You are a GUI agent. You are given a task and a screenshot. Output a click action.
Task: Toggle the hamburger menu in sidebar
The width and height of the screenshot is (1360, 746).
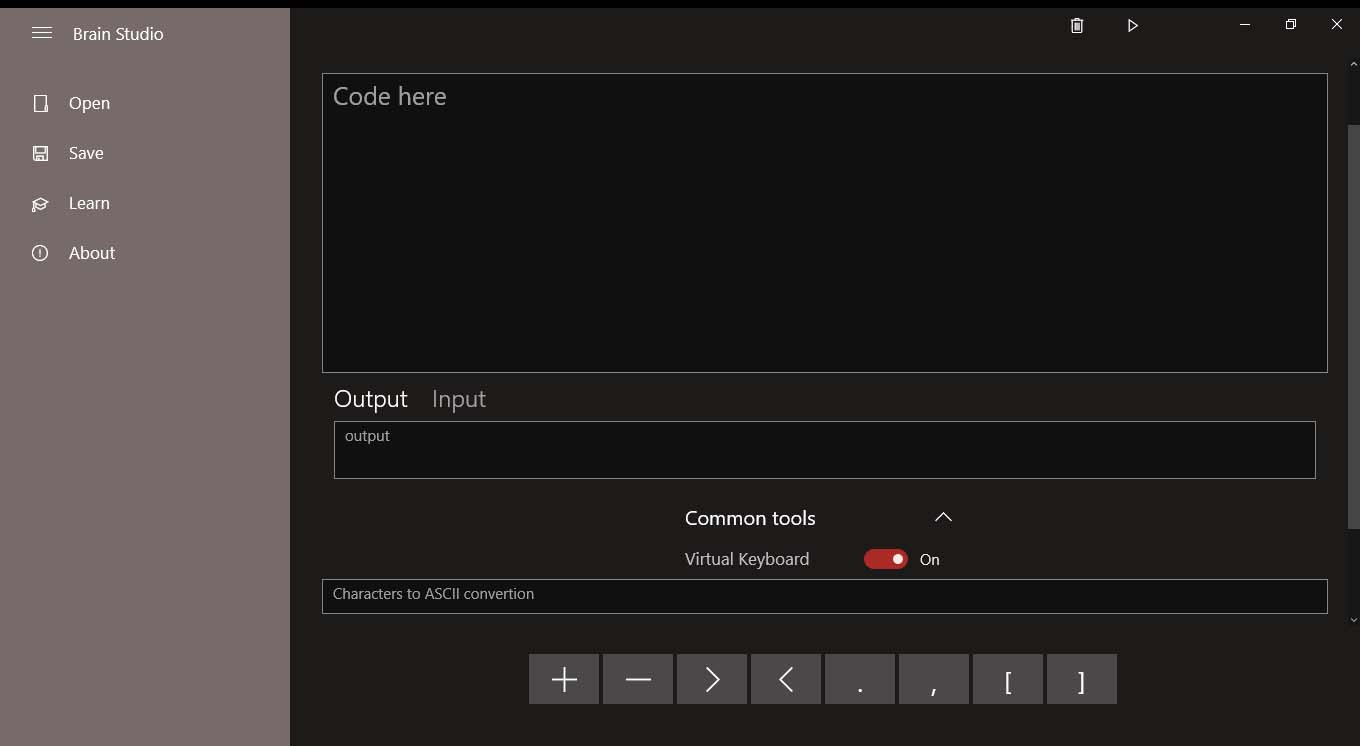42,34
